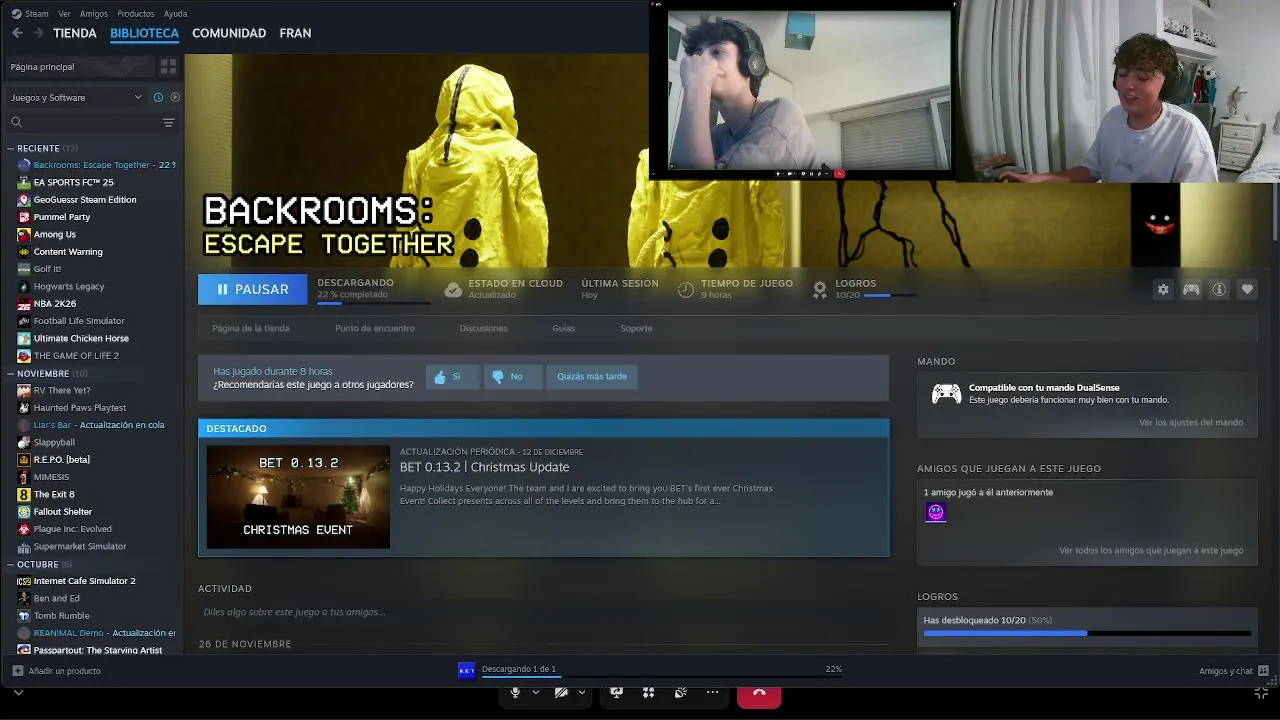Open the Steam menu

point(30,14)
